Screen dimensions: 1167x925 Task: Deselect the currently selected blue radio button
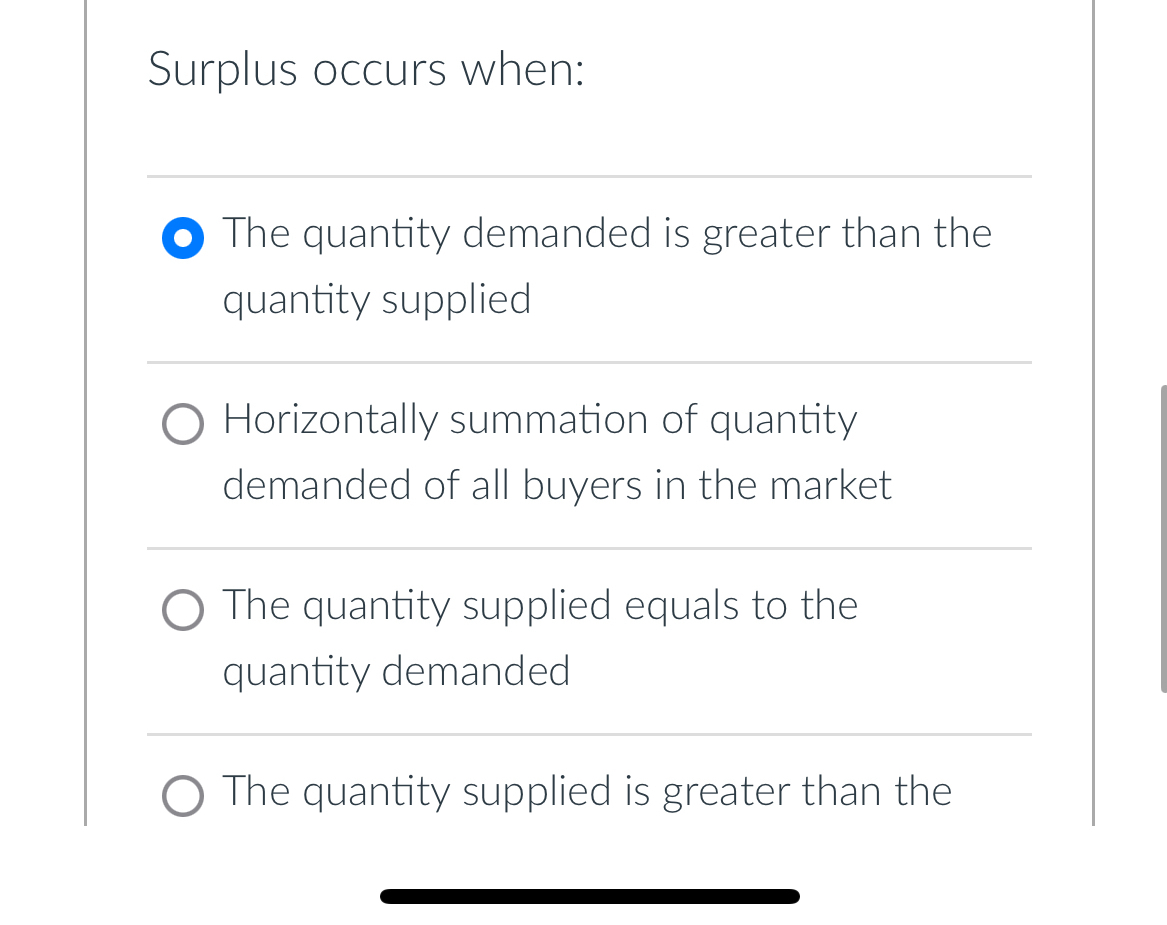tap(182, 238)
